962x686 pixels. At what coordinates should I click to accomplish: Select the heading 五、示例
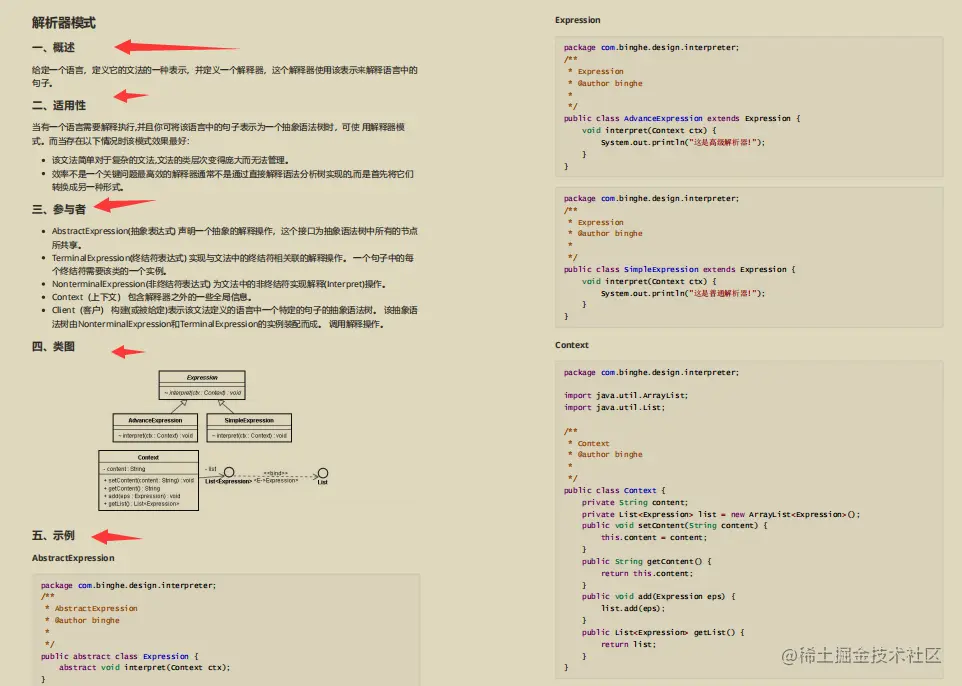53,535
